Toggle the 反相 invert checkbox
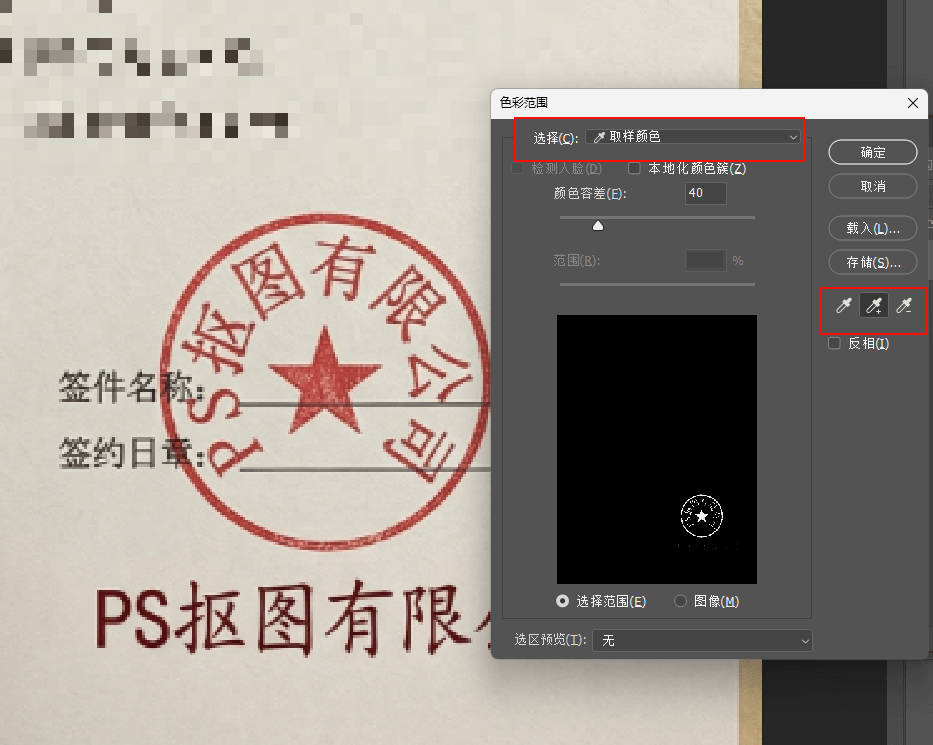Image resolution: width=933 pixels, height=745 pixels. tap(835, 343)
